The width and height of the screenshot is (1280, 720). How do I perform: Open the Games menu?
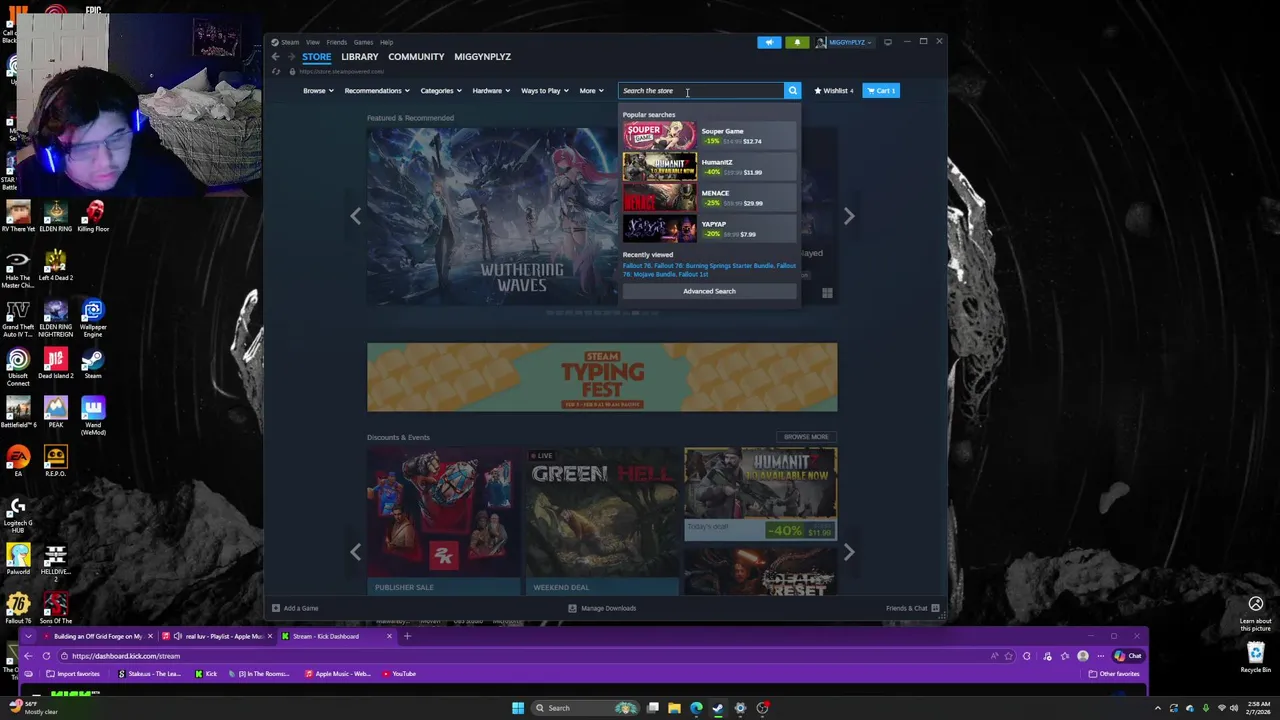(x=363, y=42)
